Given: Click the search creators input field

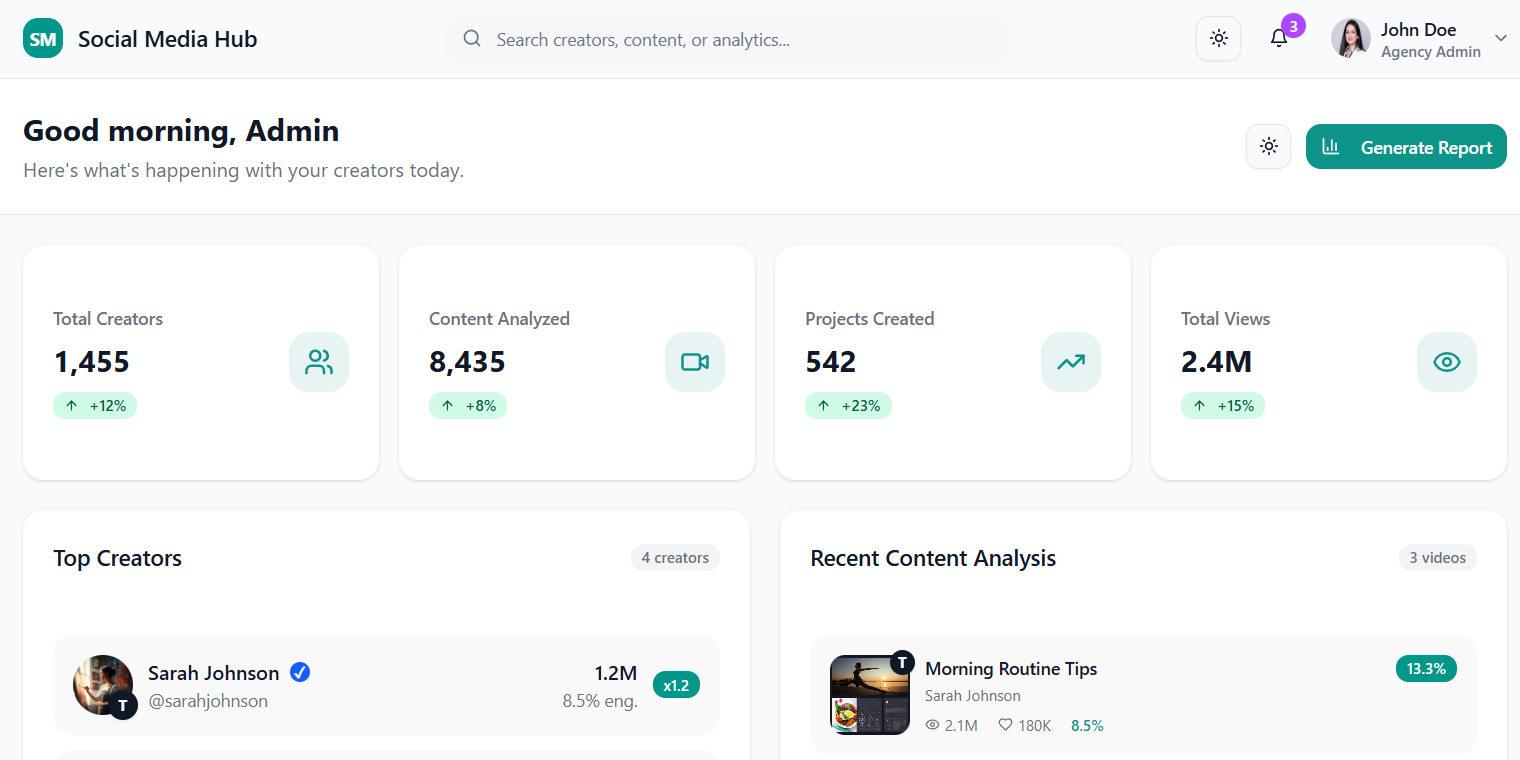Looking at the screenshot, I should 726,39.
